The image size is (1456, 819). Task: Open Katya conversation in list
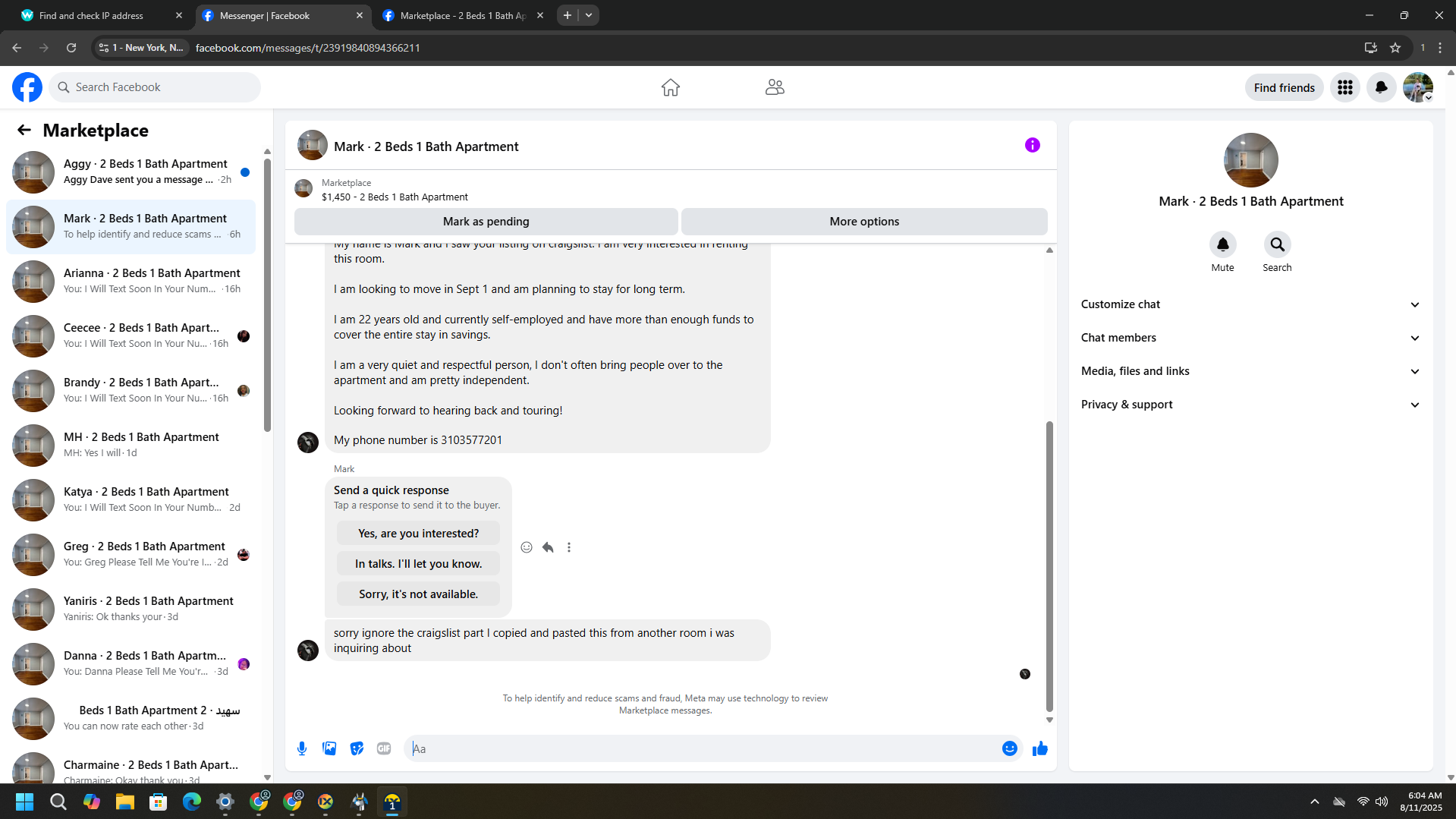tap(131, 500)
